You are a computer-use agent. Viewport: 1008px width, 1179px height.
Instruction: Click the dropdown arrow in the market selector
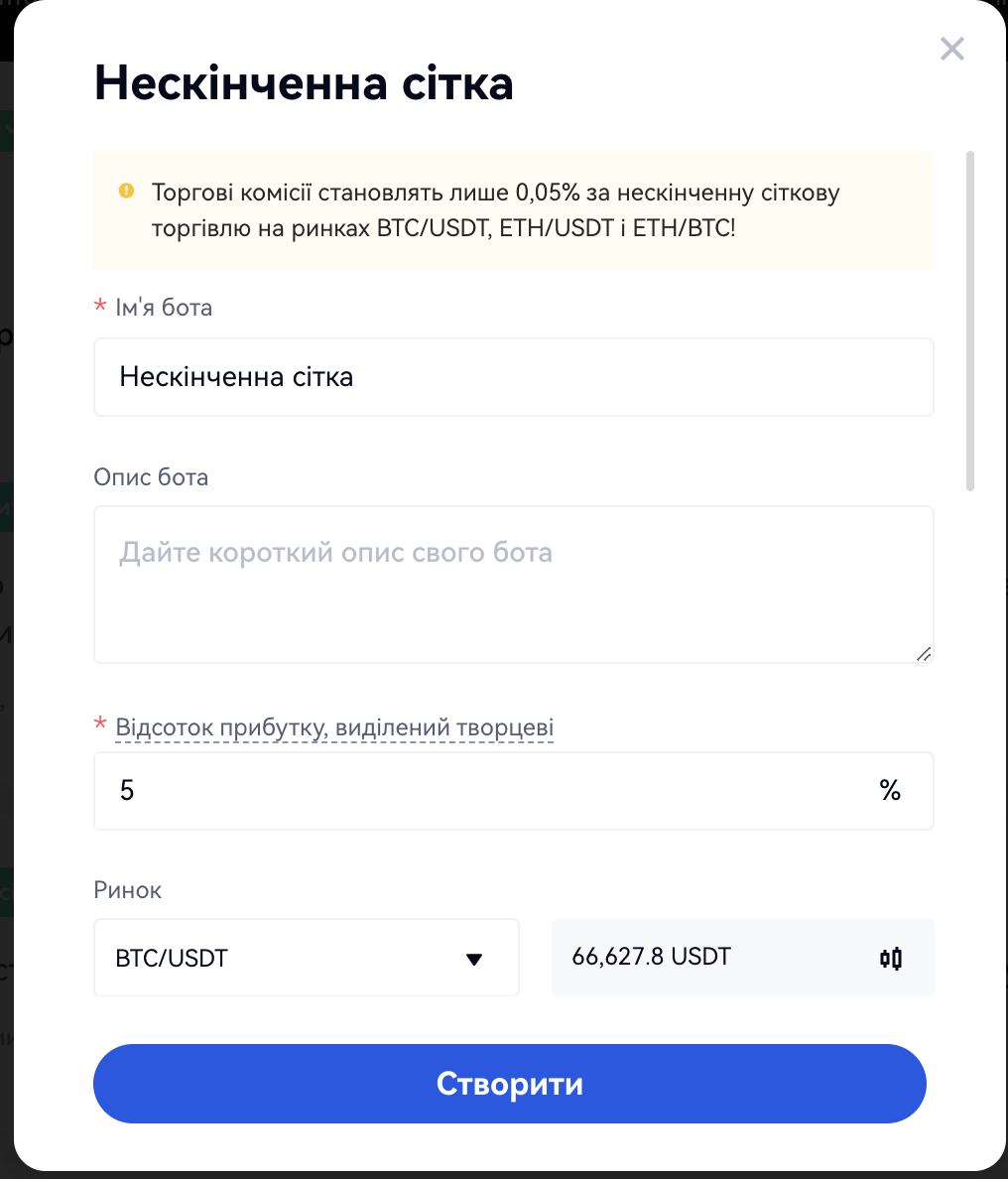coord(474,959)
